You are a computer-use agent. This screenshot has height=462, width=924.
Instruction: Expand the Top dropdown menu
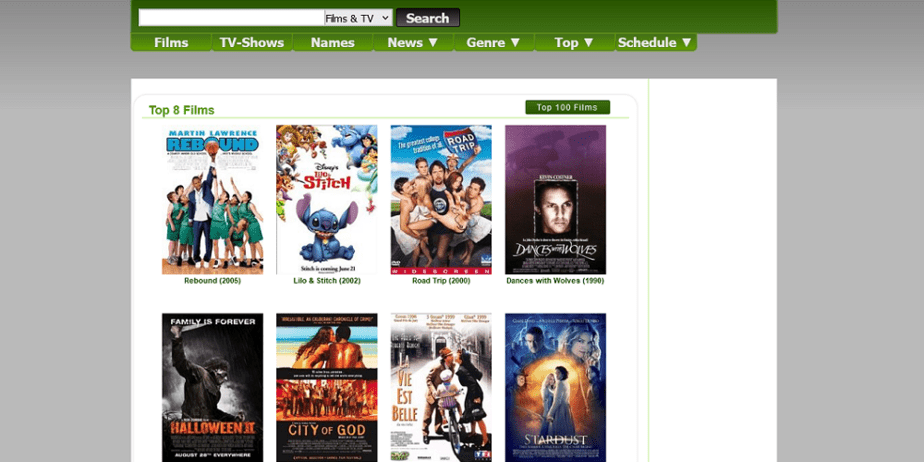(575, 42)
